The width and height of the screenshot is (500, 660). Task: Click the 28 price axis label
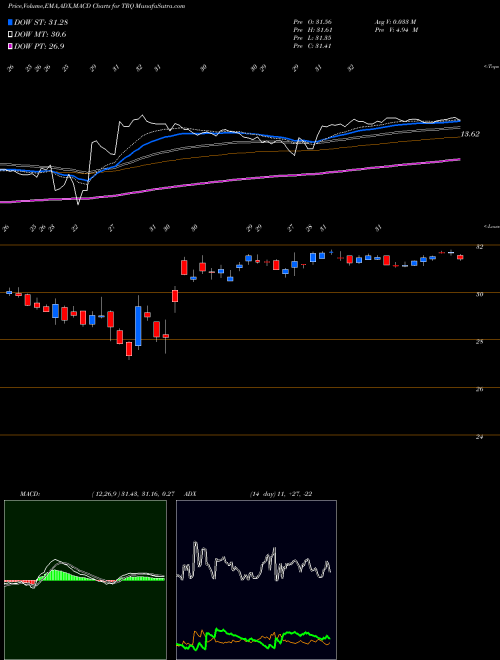[x=479, y=342]
